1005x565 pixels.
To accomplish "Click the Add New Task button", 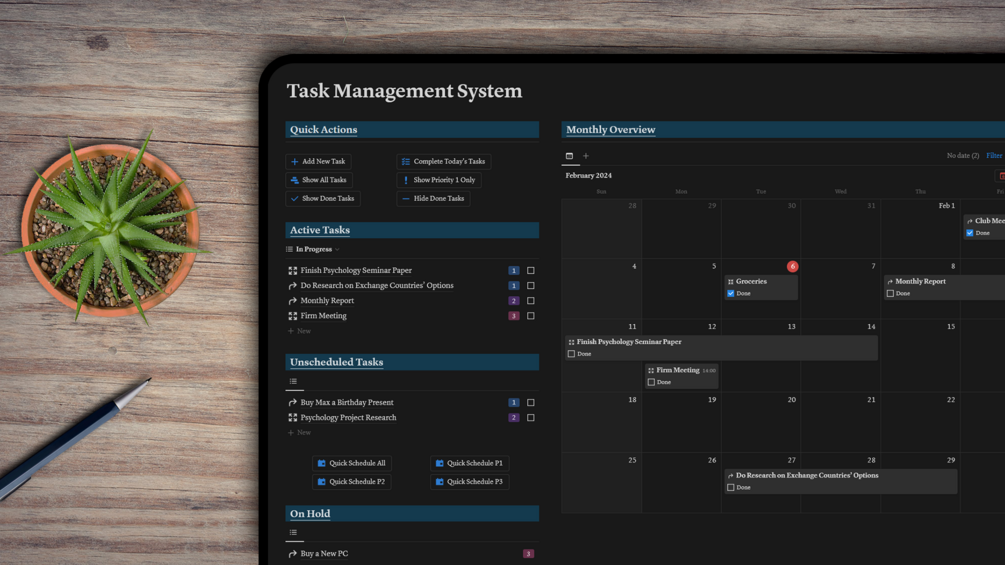I will (x=318, y=161).
